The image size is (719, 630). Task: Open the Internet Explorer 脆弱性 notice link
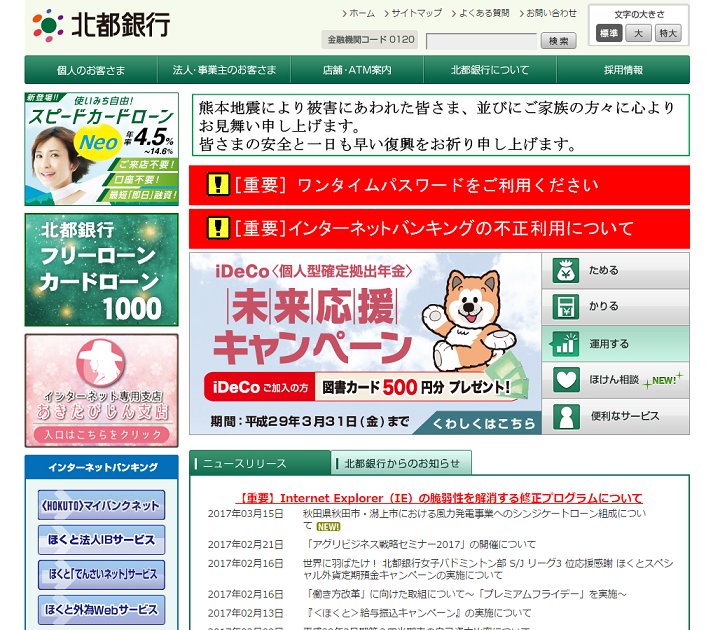click(439, 498)
